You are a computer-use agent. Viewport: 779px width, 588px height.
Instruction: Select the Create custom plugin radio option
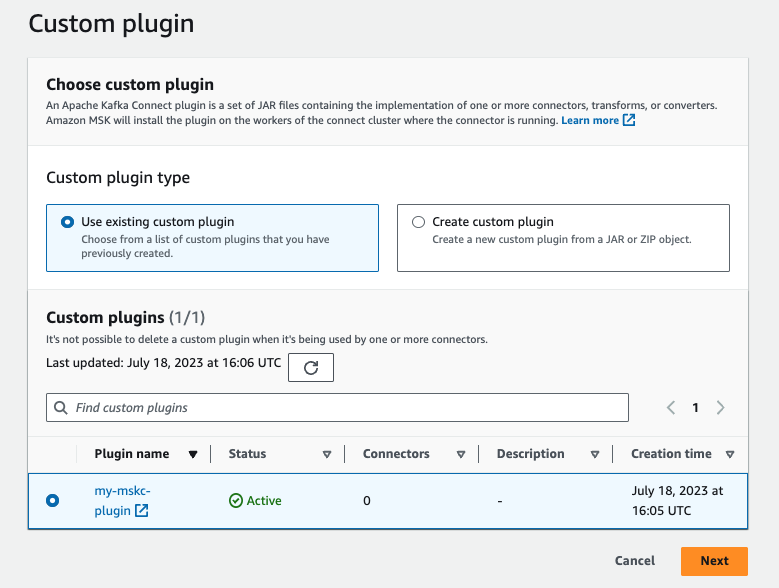click(x=418, y=222)
